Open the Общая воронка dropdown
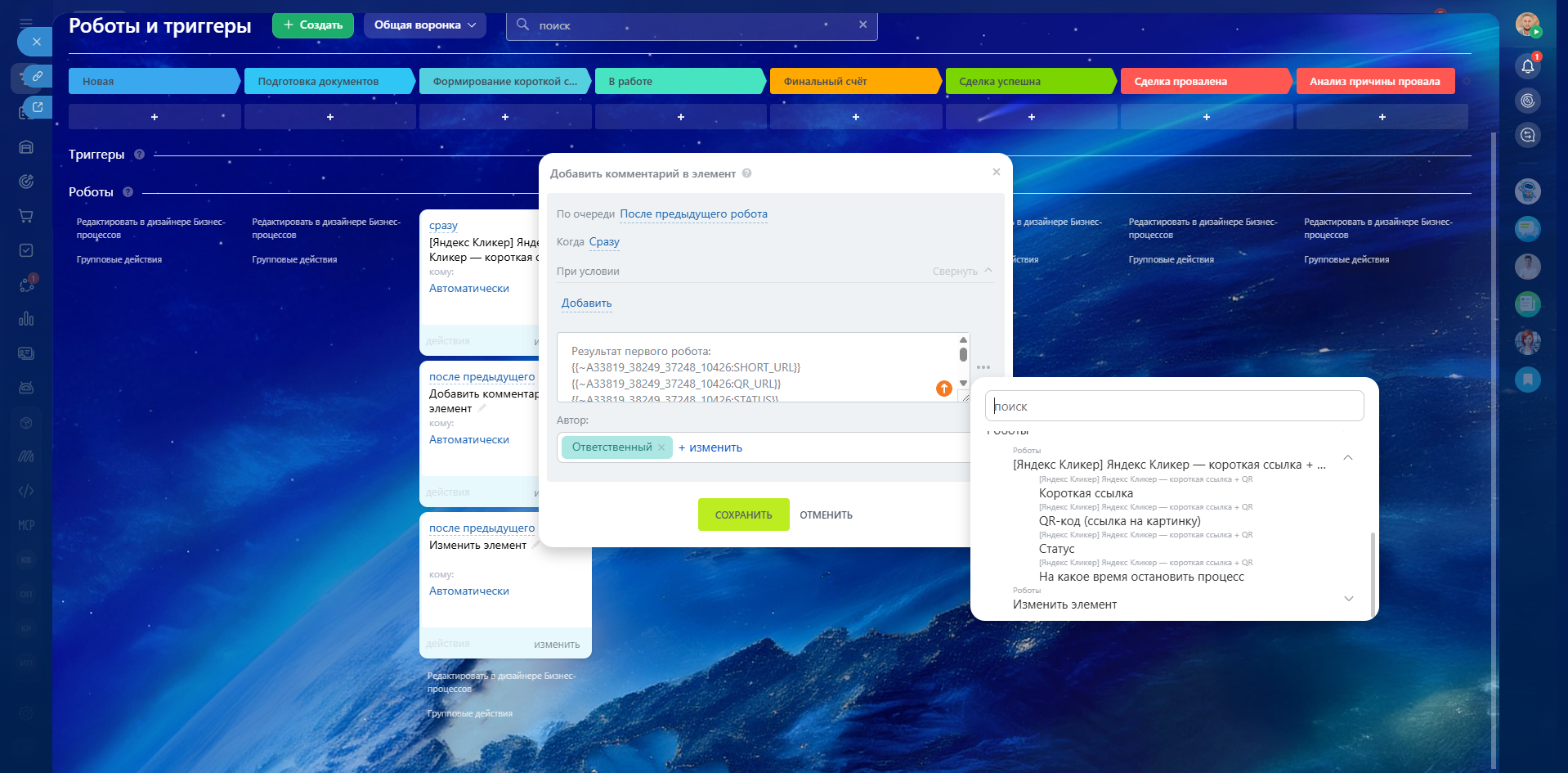The height and width of the screenshot is (773, 1568). [425, 25]
